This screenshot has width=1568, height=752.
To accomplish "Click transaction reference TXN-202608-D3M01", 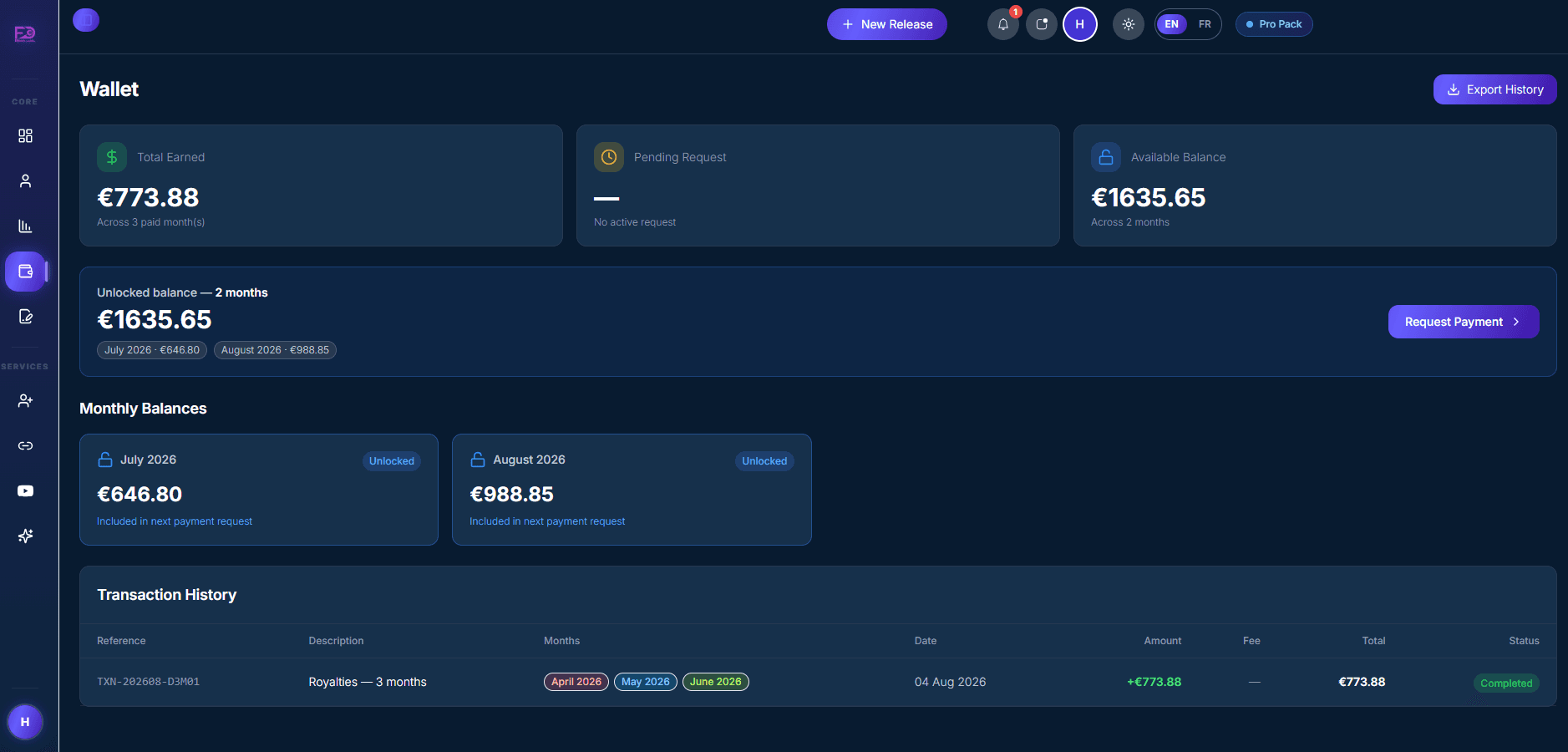I will pyautogui.click(x=148, y=682).
